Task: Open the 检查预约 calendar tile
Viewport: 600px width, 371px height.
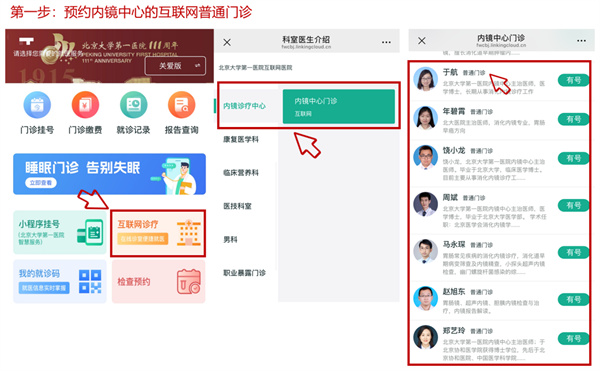Action: (159, 282)
